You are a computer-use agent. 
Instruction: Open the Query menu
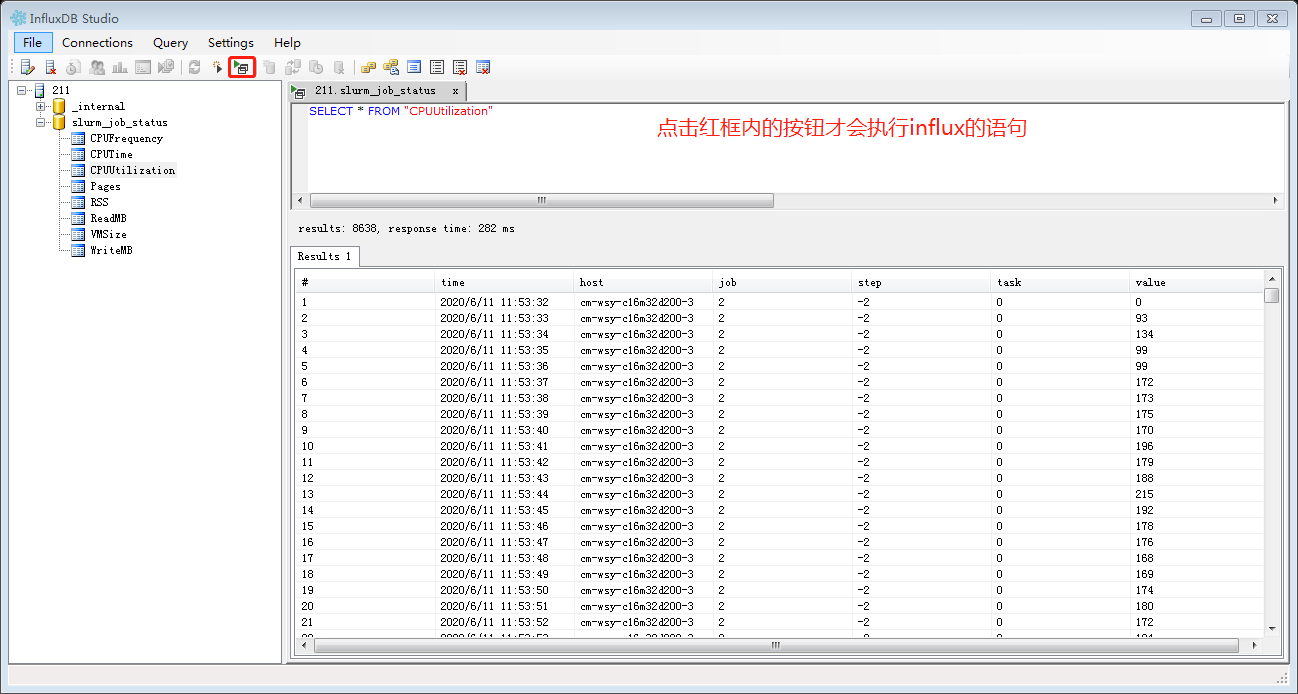[170, 43]
